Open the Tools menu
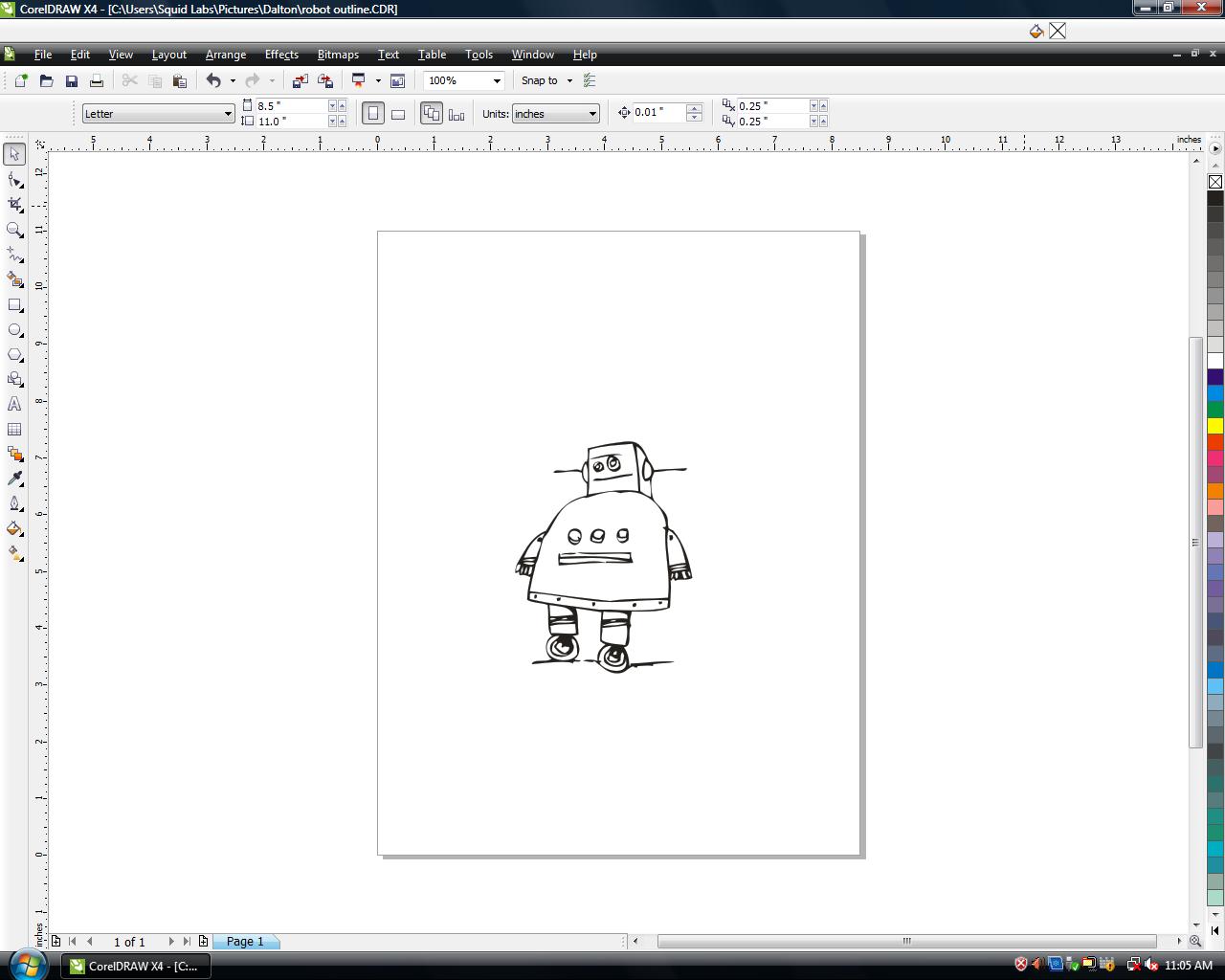Screen dimensions: 1225x980 (x=479, y=55)
